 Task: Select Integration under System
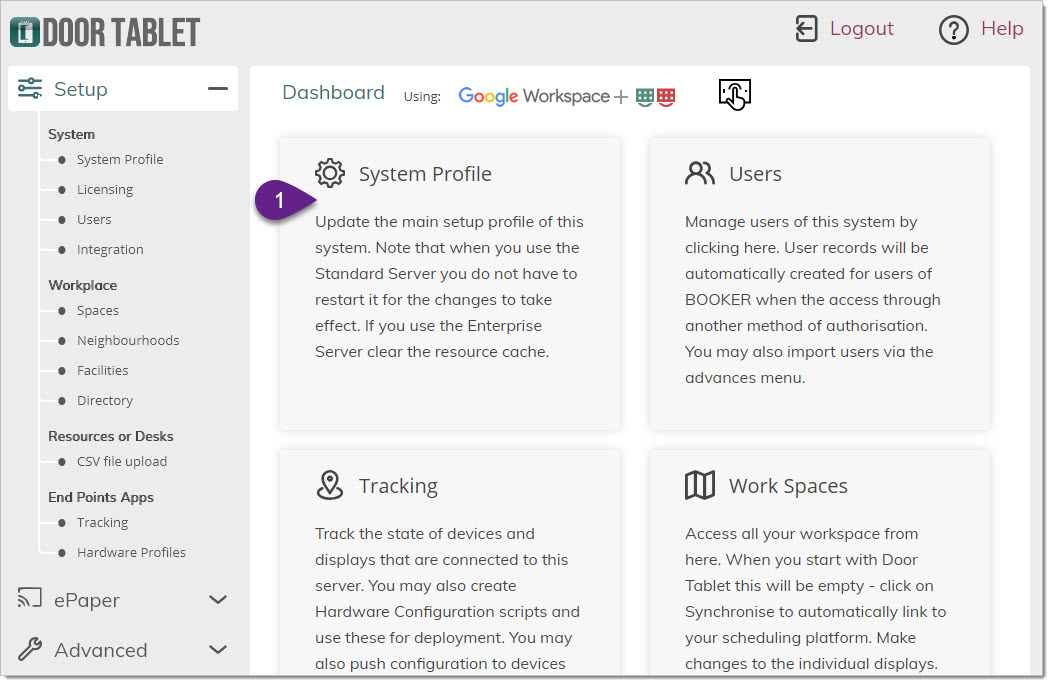pyautogui.click(x=110, y=249)
